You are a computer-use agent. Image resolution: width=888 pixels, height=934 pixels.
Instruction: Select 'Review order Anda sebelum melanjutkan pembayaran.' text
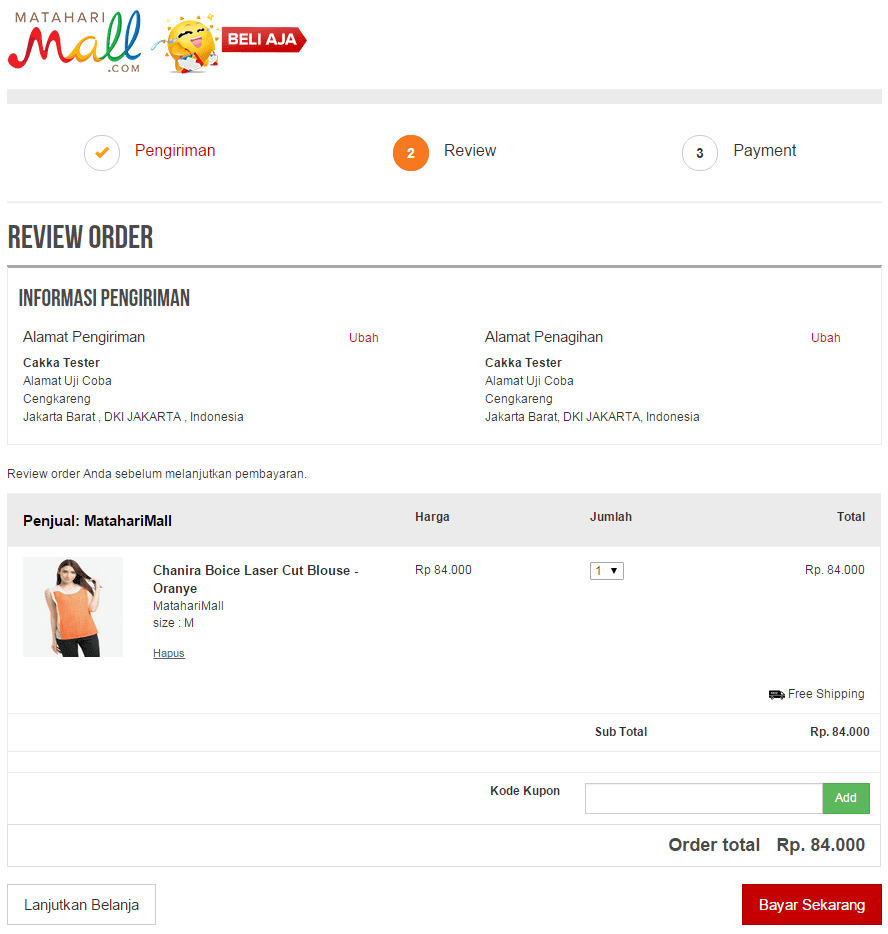157,474
